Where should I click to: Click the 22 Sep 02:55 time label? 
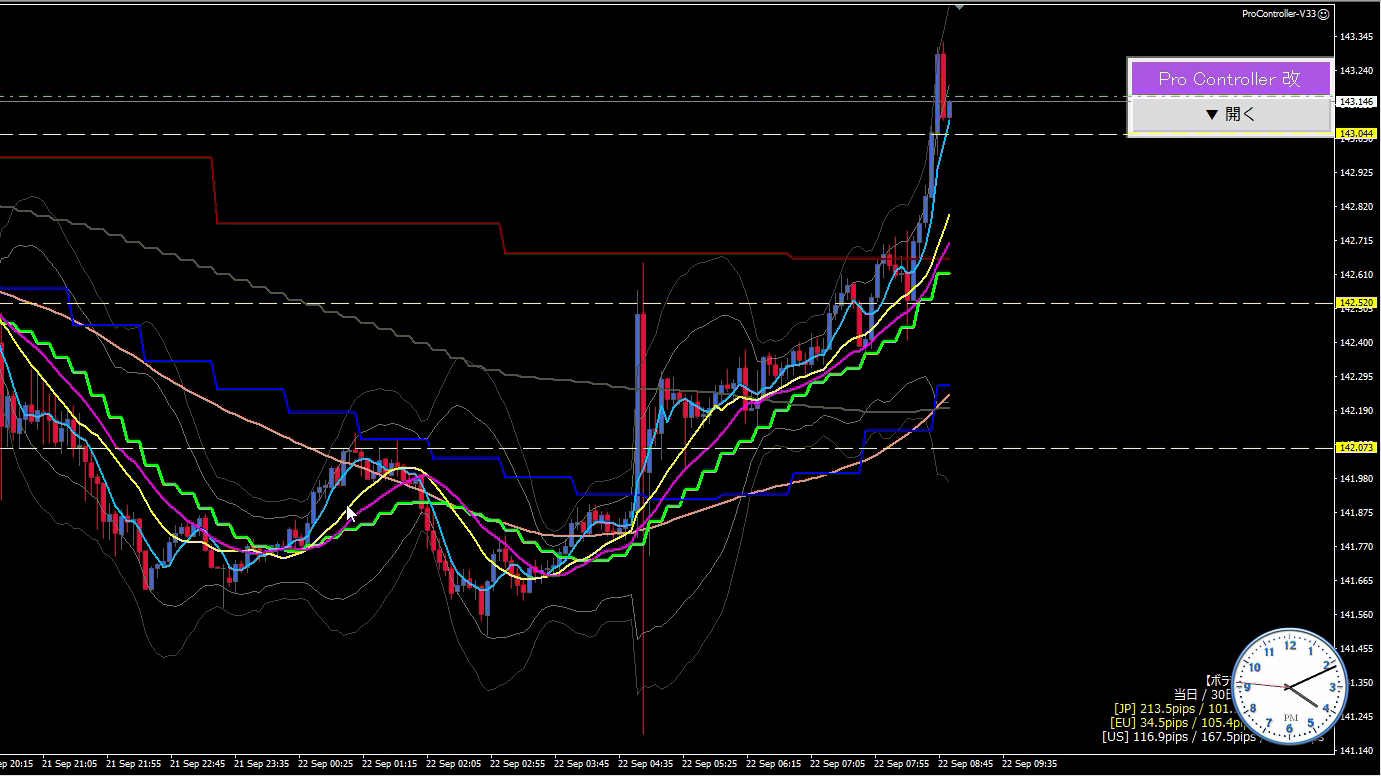(x=517, y=764)
